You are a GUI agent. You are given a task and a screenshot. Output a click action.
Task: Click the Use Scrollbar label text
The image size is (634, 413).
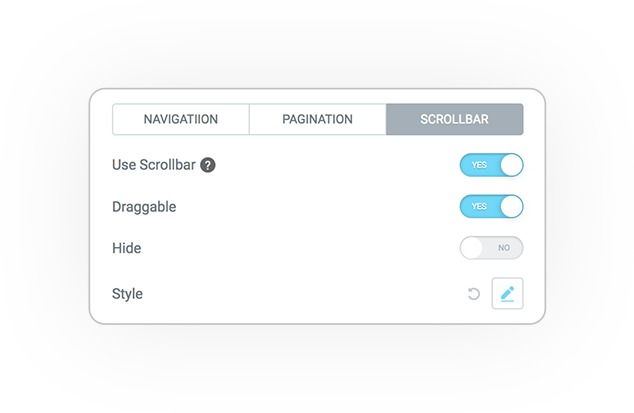(154, 165)
